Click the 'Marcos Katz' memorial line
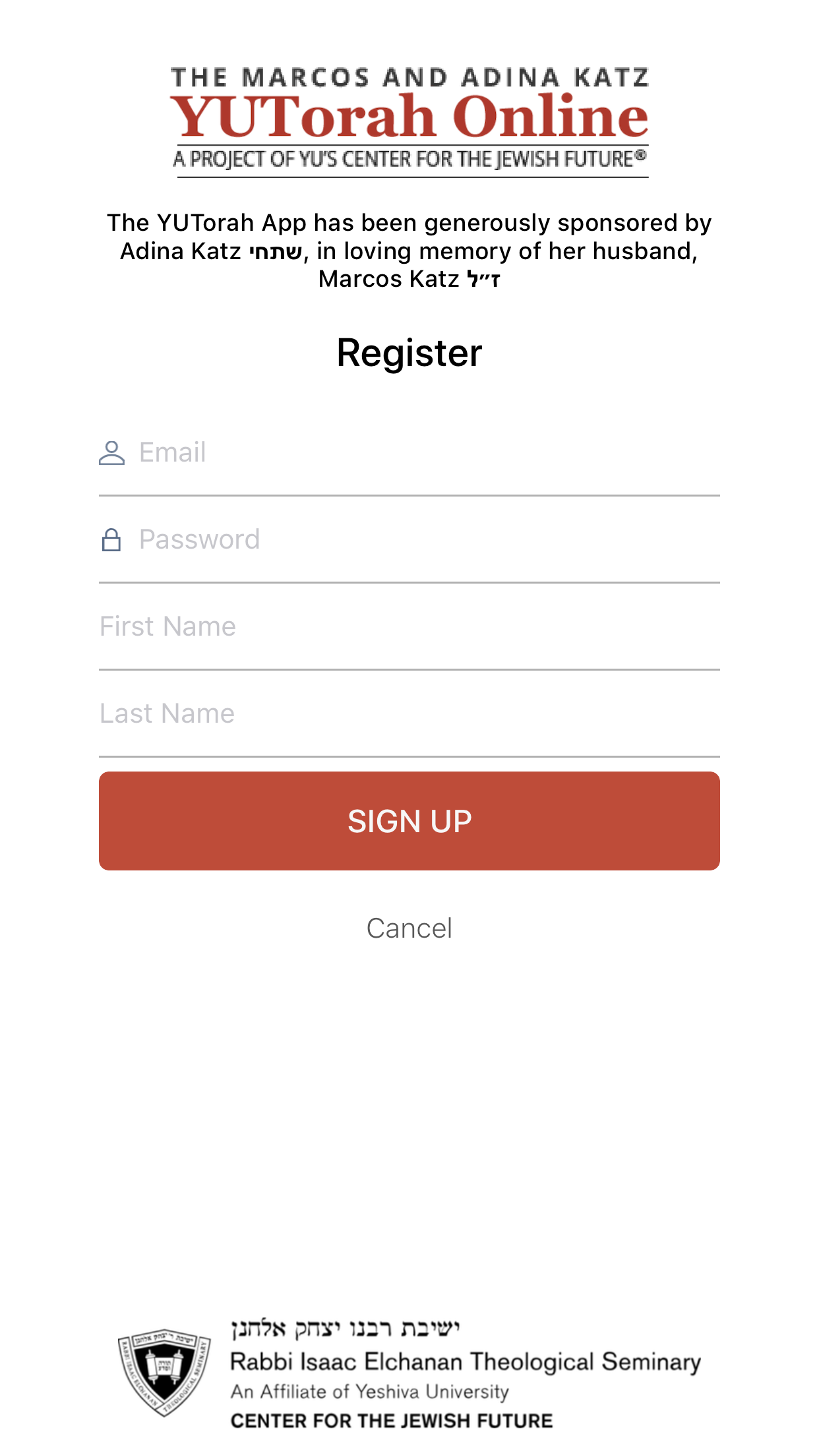Image resolution: width=819 pixels, height=1456 pixels. point(409,280)
